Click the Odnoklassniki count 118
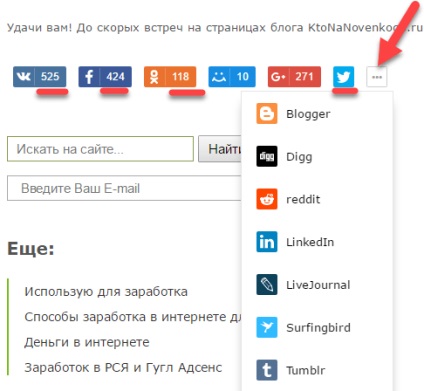Image resolution: width=424 pixels, height=391 pixels. tap(181, 77)
